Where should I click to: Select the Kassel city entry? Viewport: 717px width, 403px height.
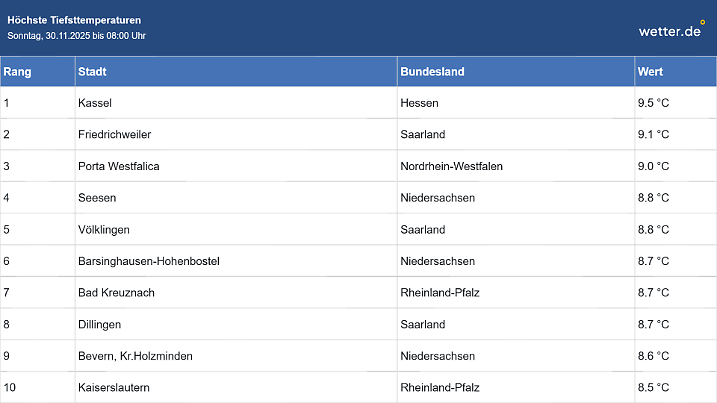click(x=95, y=103)
